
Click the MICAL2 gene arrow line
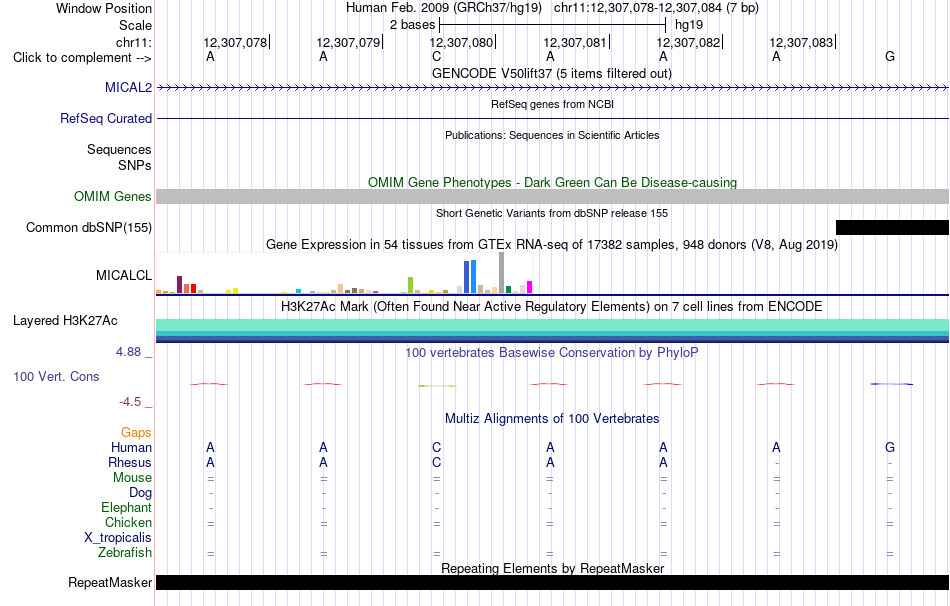[553, 88]
